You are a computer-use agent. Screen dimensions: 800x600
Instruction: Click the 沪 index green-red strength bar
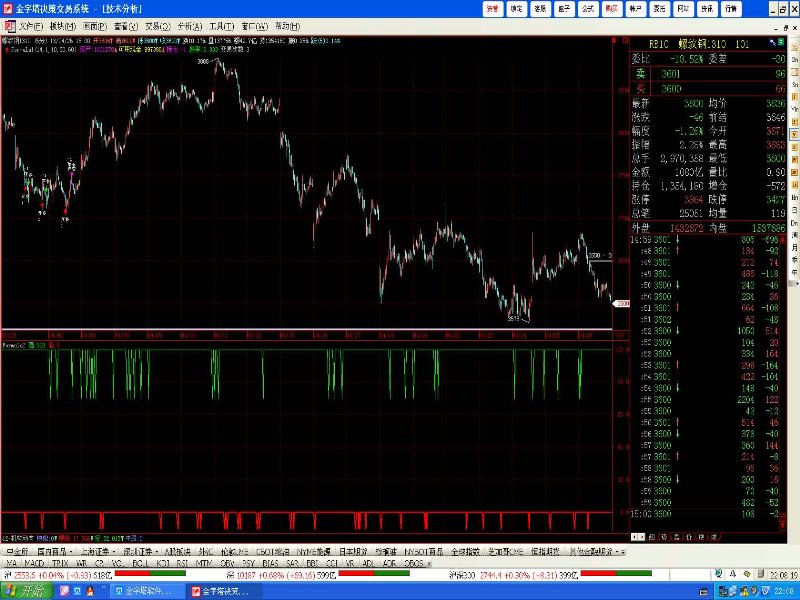[x=150, y=573]
